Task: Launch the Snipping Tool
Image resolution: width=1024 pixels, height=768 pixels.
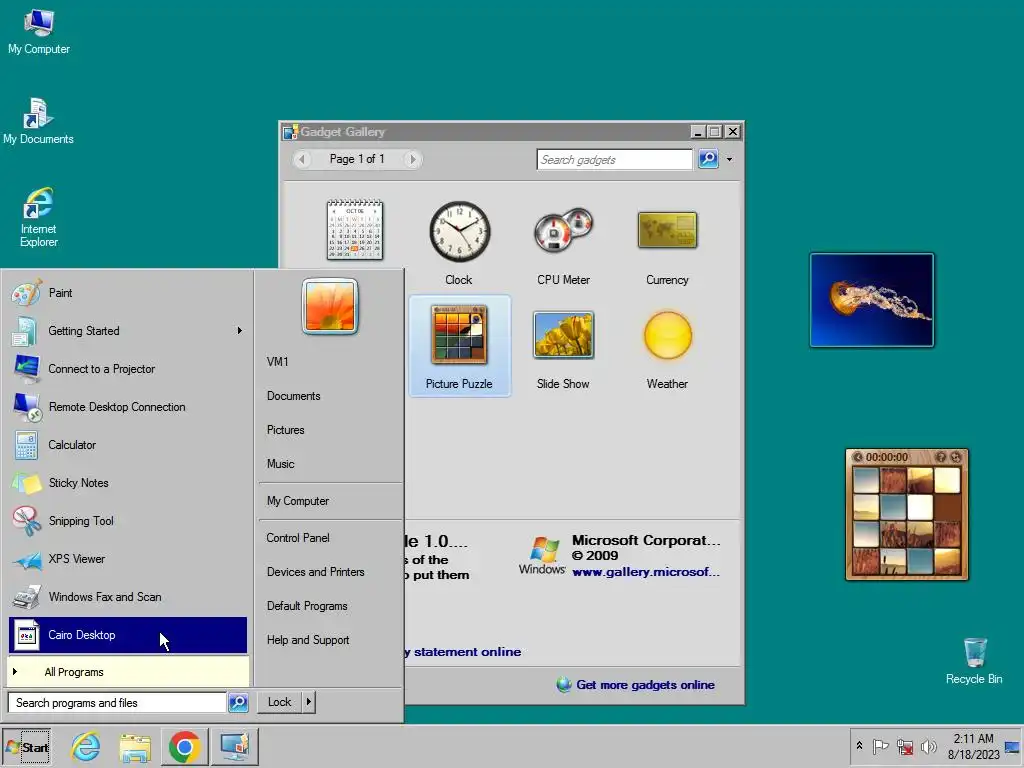Action: click(x=128, y=520)
